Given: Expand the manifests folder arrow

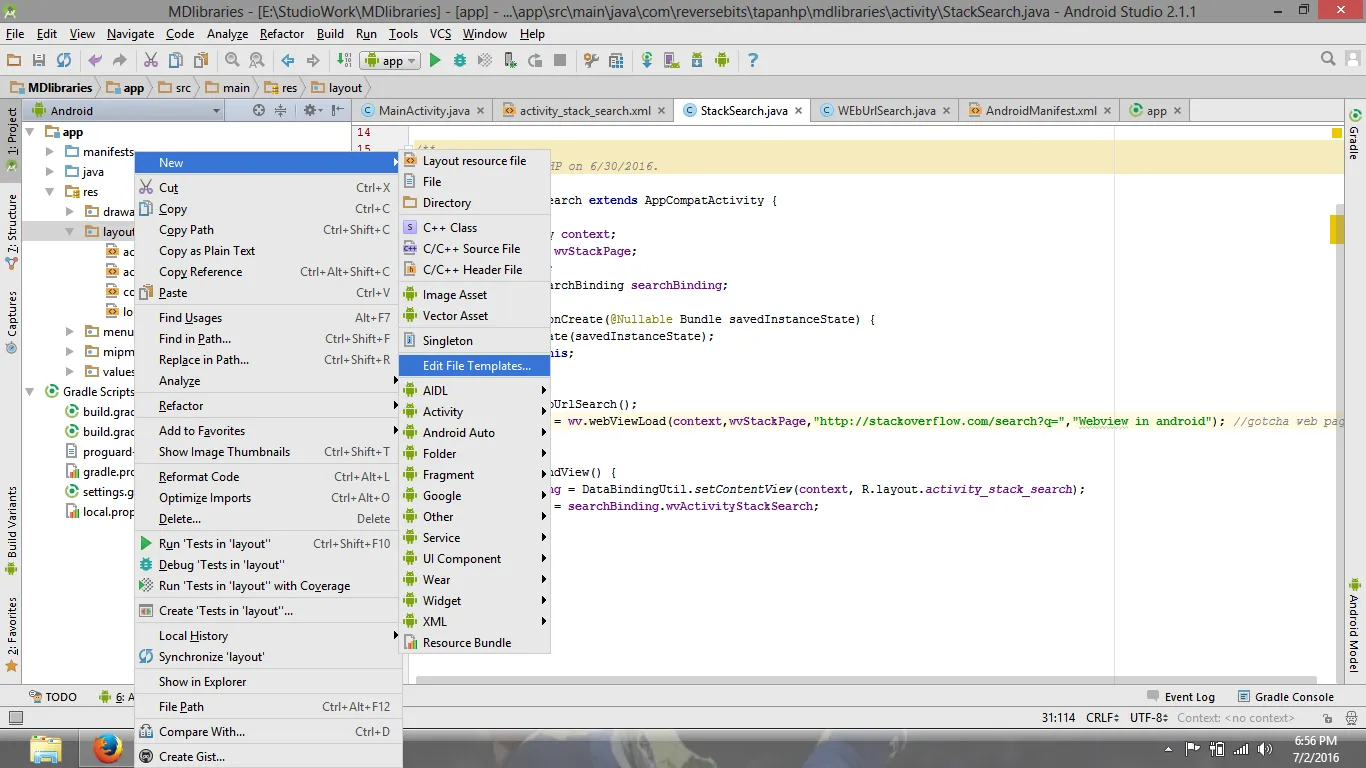Looking at the screenshot, I should coord(51,152).
